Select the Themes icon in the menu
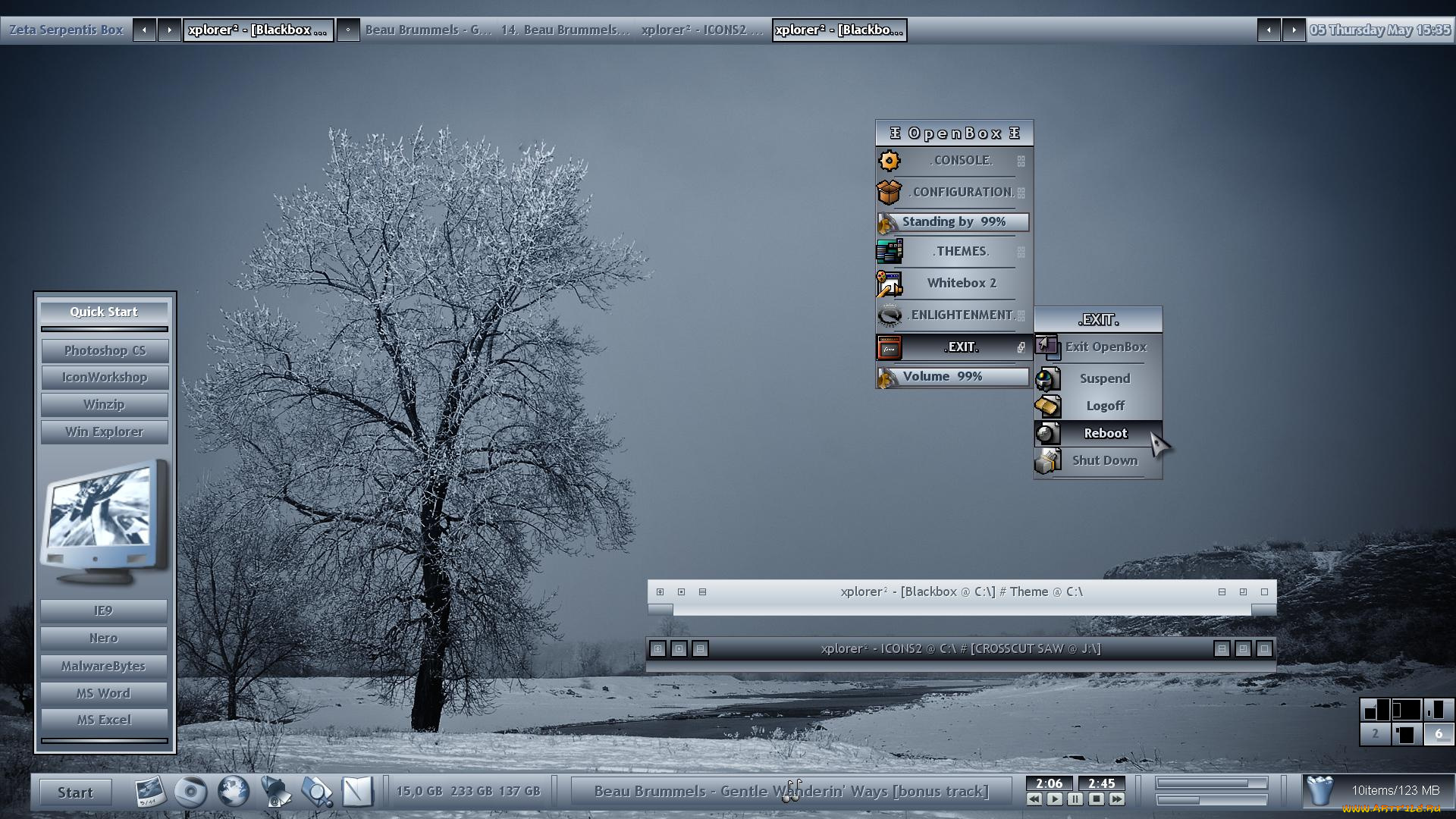 tap(889, 251)
